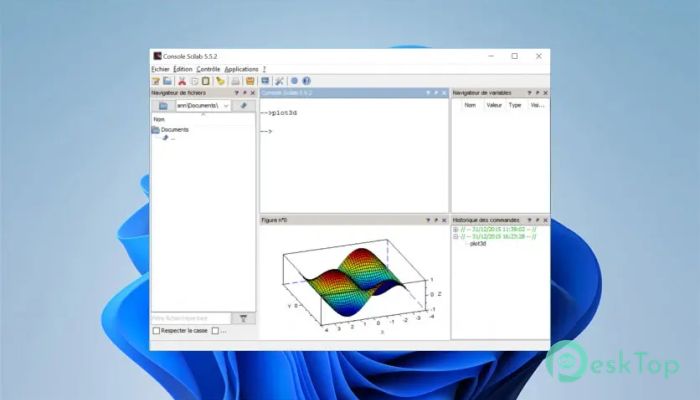Undock the Navigateur de fichiers panel
This screenshot has height=400, width=700.
(x=245, y=93)
